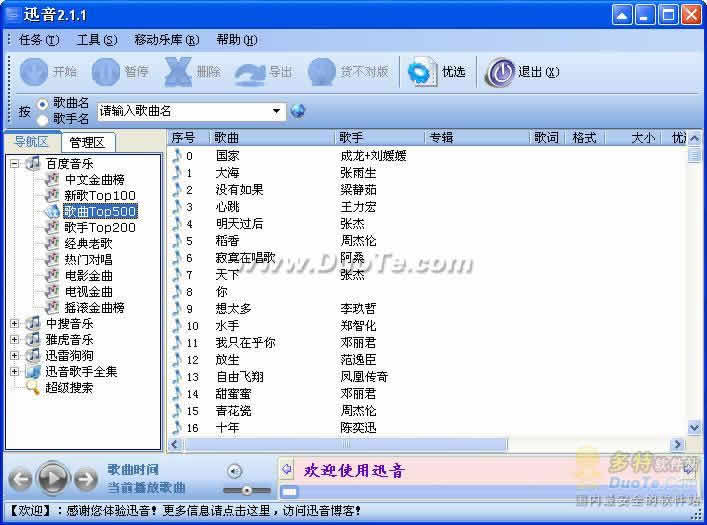Image resolution: width=707 pixels, height=525 pixels.
Task: Click the music note icon for 国家
Action: pyautogui.click(x=177, y=156)
